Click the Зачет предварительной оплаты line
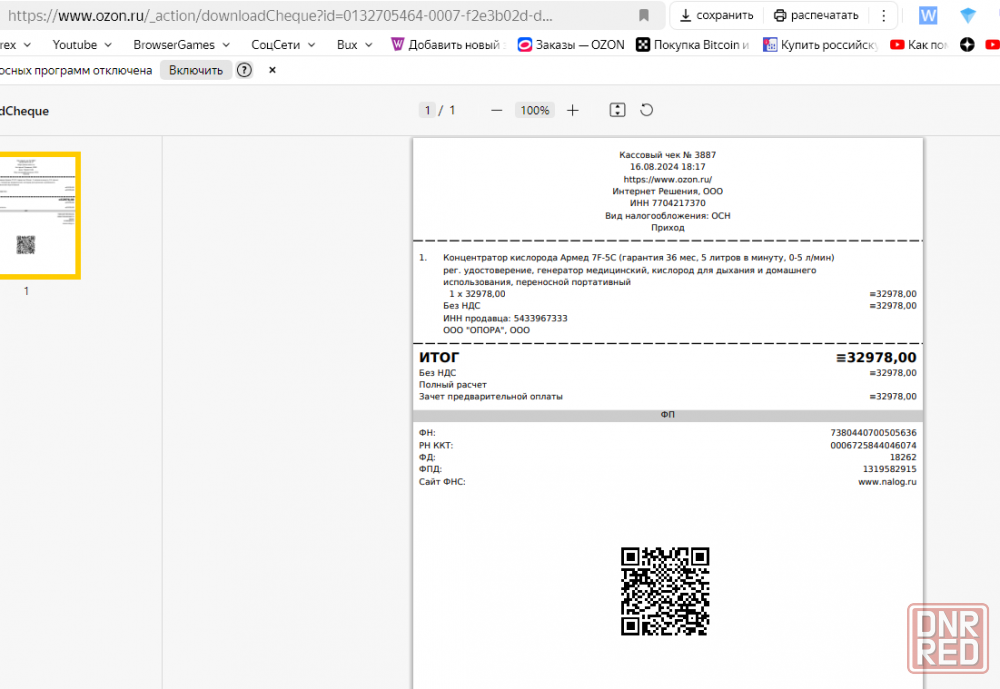The image size is (1000, 689). (490, 396)
